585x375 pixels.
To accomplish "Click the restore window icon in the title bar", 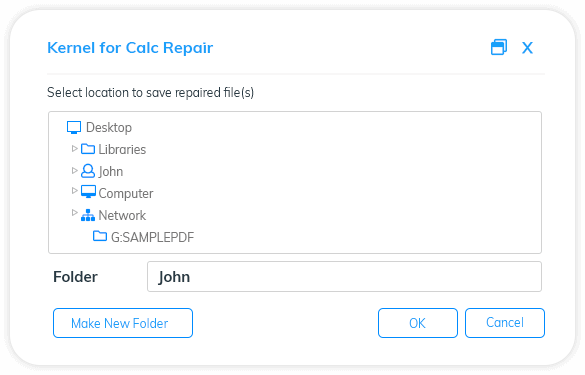I will point(499,47).
